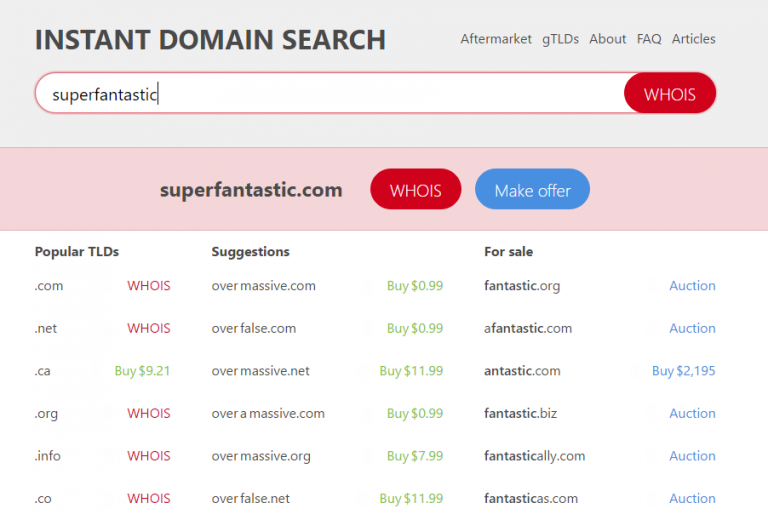Click the Make offer button
The image size is (768, 520).
[532, 190]
